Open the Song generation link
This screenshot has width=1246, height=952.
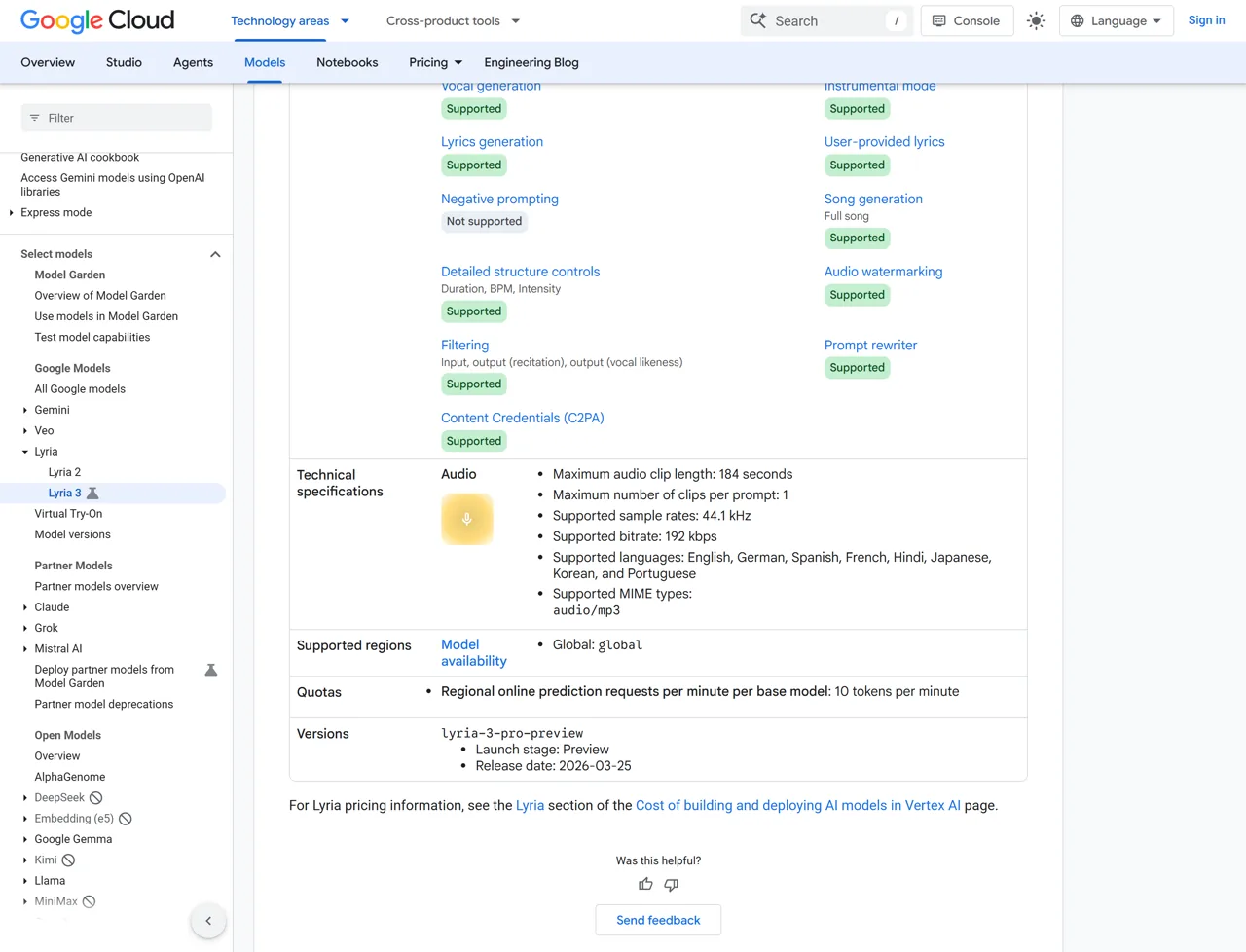click(874, 199)
